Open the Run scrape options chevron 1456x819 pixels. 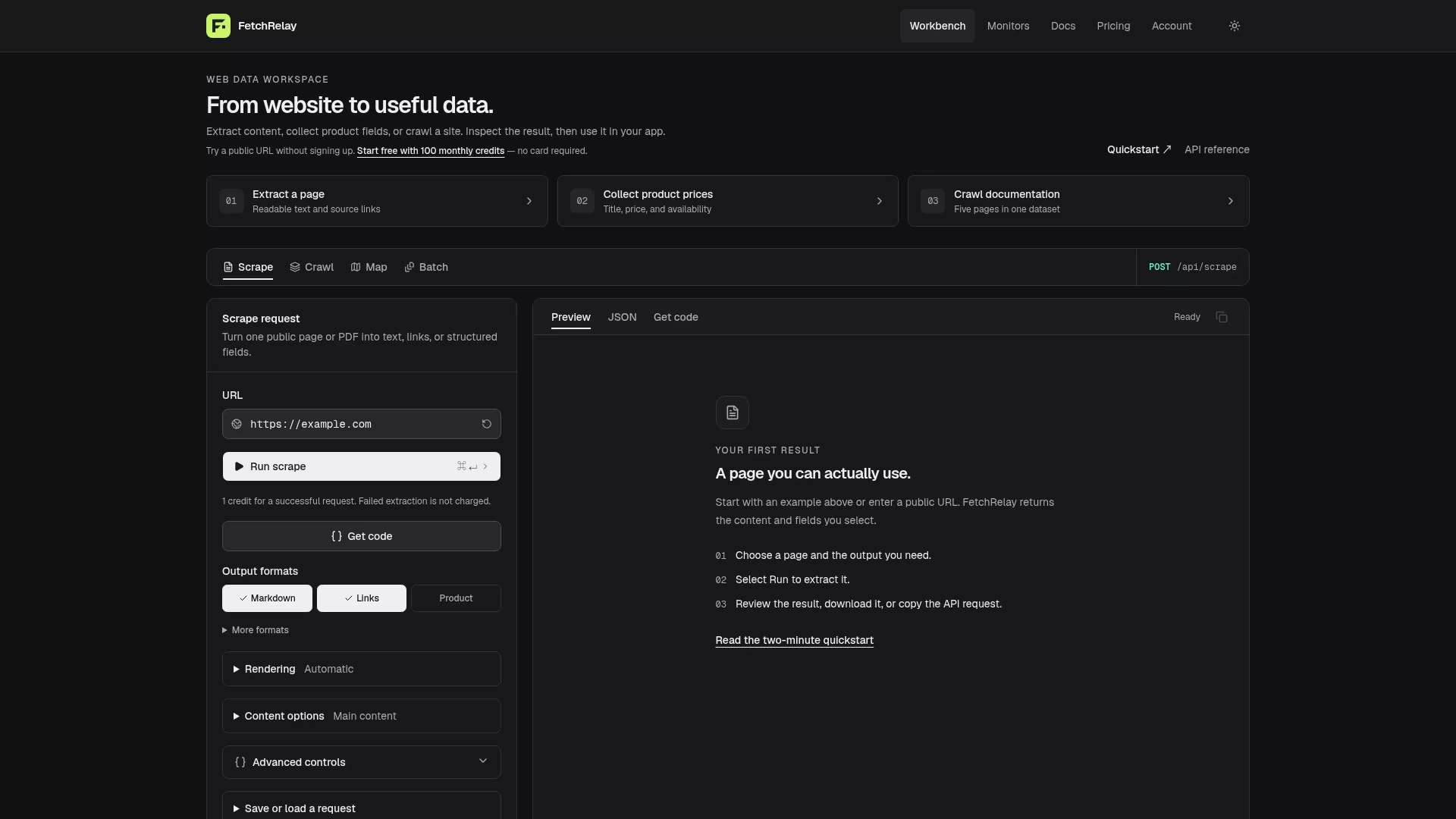(485, 466)
